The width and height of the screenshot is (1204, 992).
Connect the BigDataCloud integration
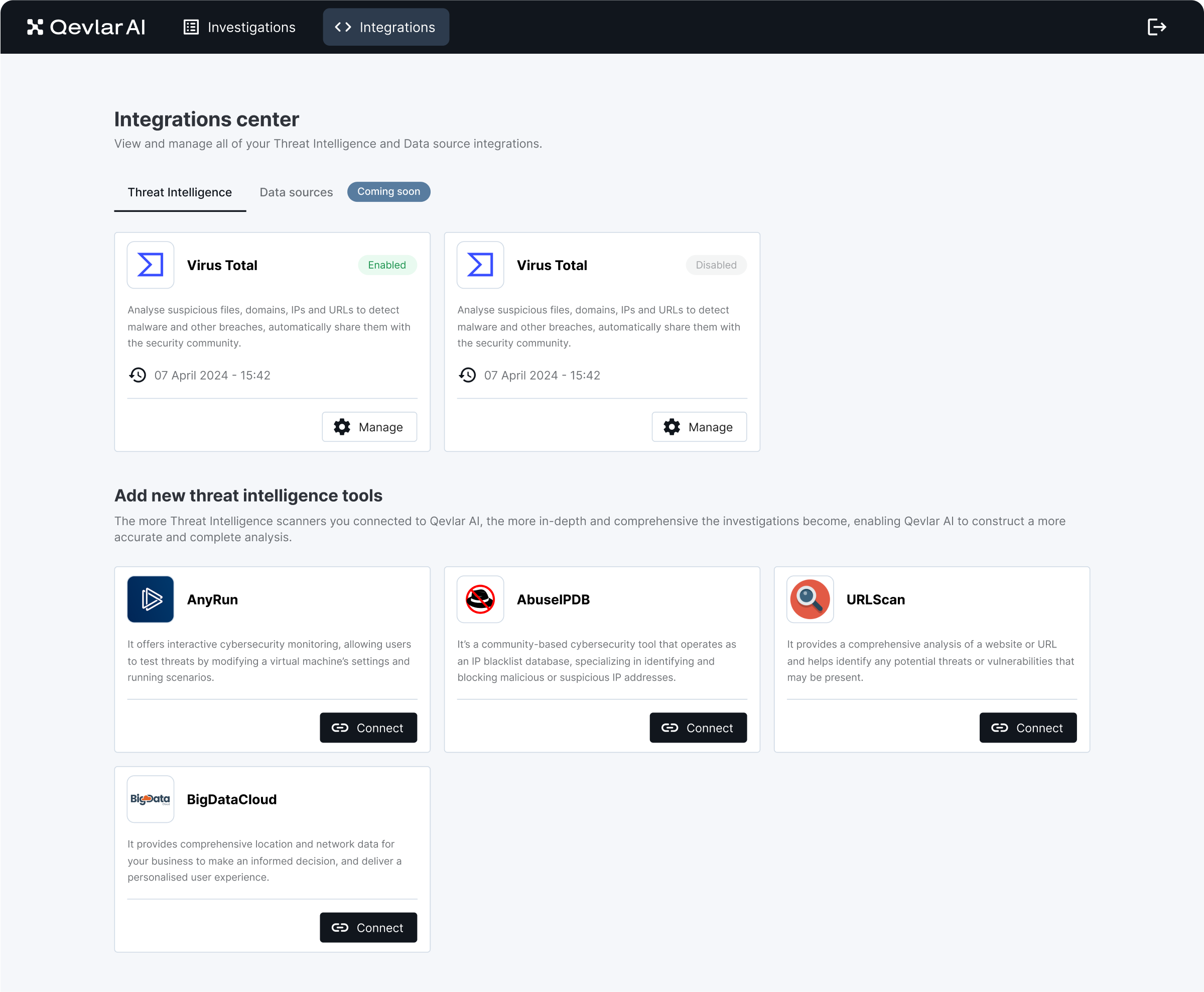pyautogui.click(x=368, y=927)
